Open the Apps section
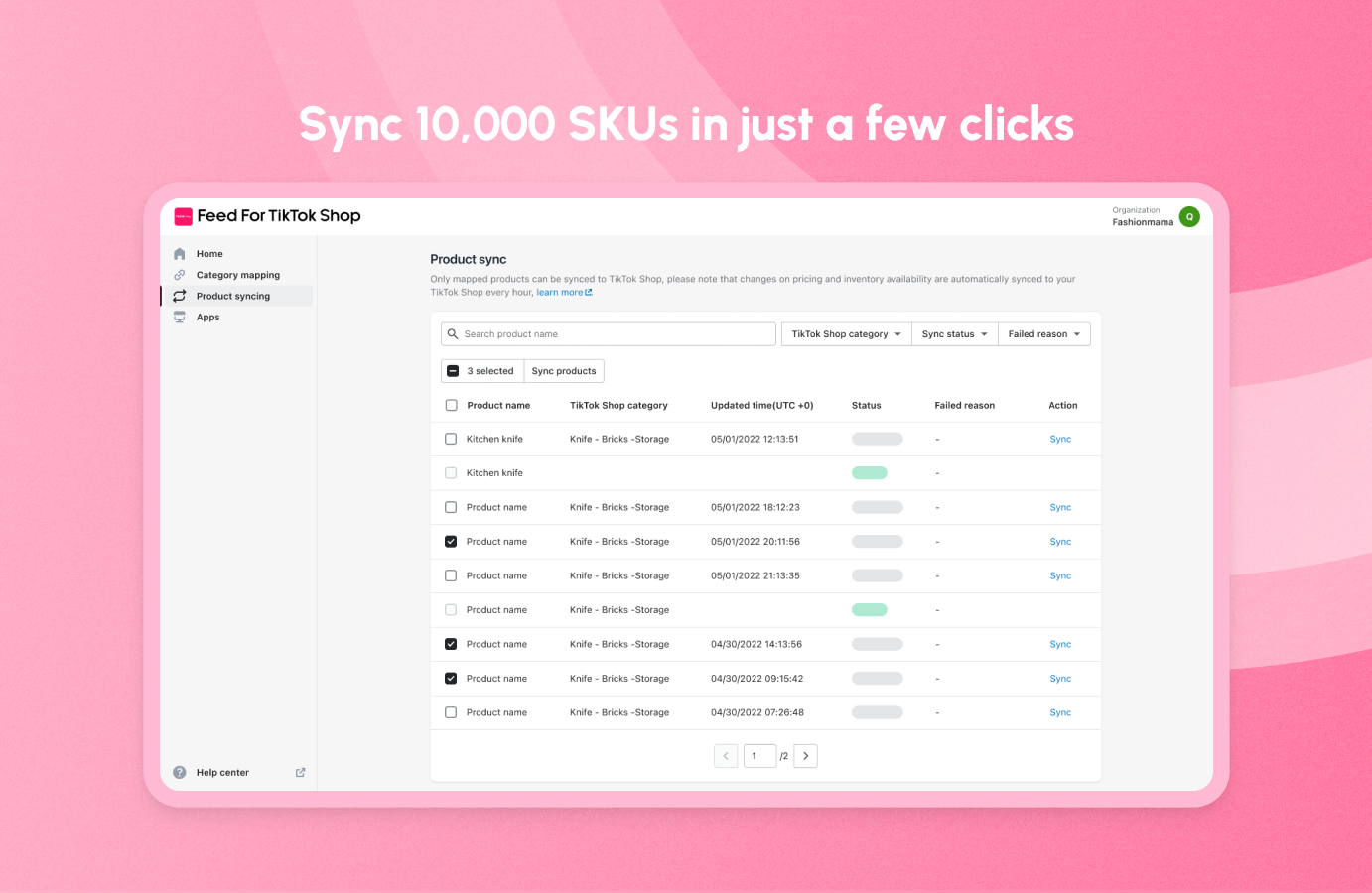The width and height of the screenshot is (1372, 893). coord(208,318)
